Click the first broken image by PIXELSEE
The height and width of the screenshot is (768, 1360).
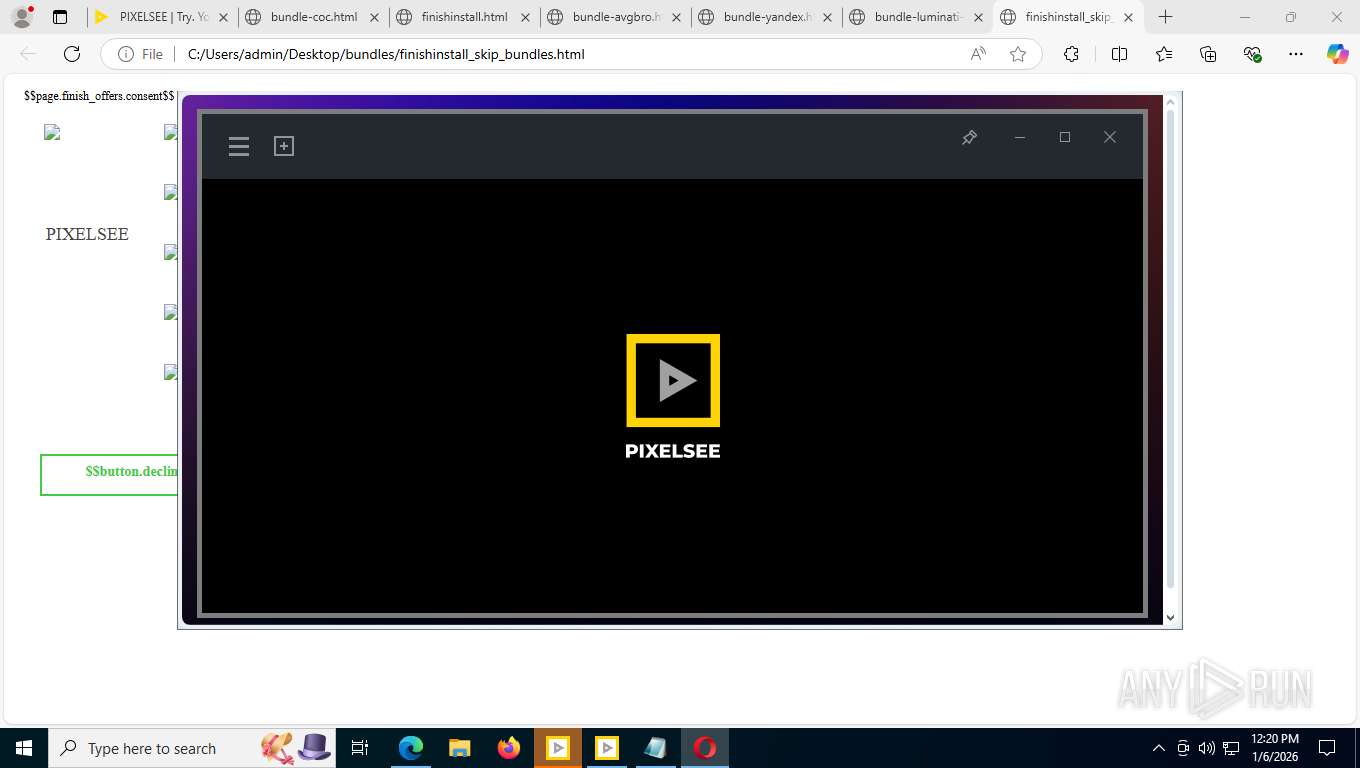pyautogui.click(x=52, y=132)
